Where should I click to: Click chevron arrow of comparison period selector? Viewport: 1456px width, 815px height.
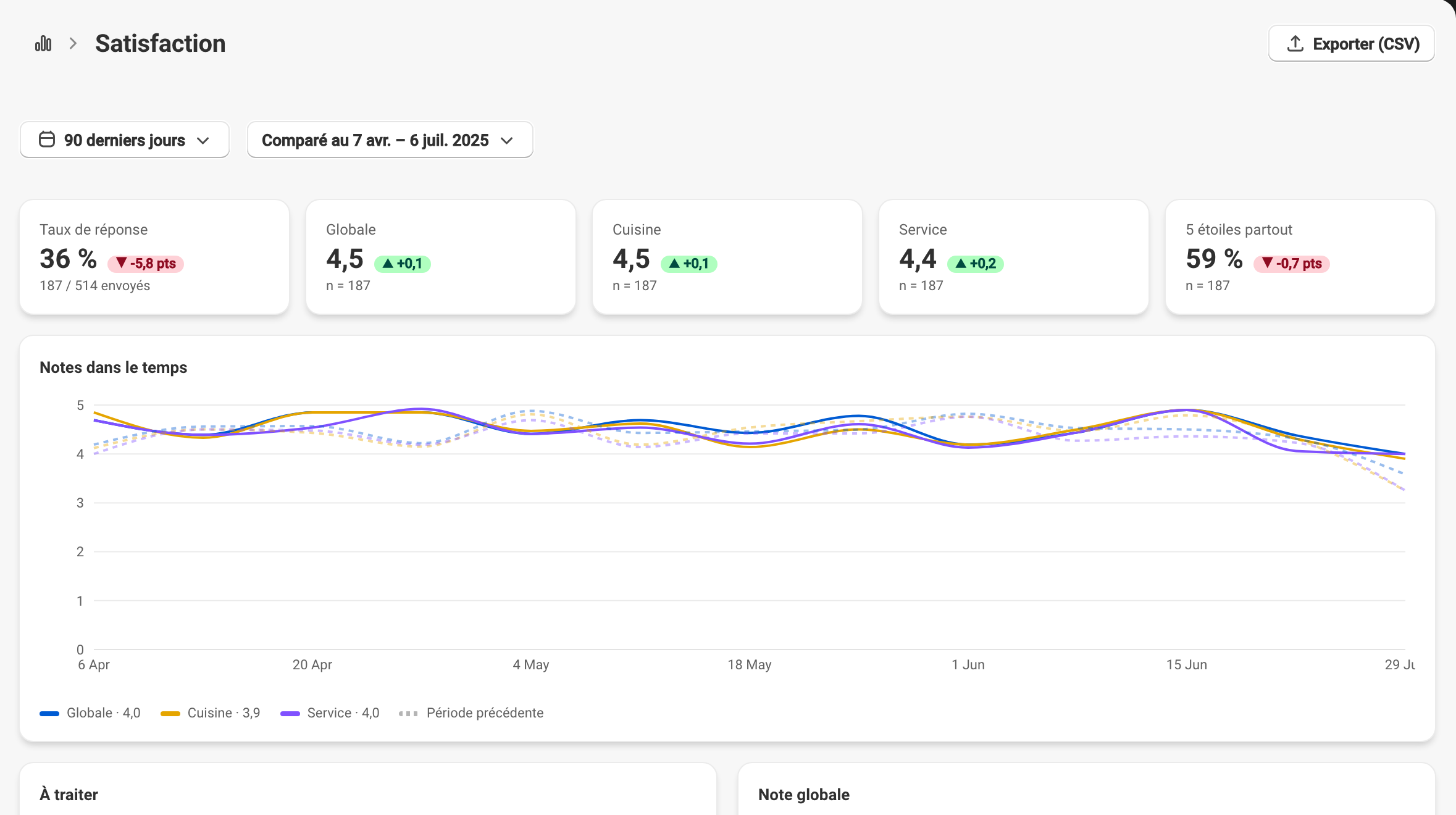coord(507,141)
